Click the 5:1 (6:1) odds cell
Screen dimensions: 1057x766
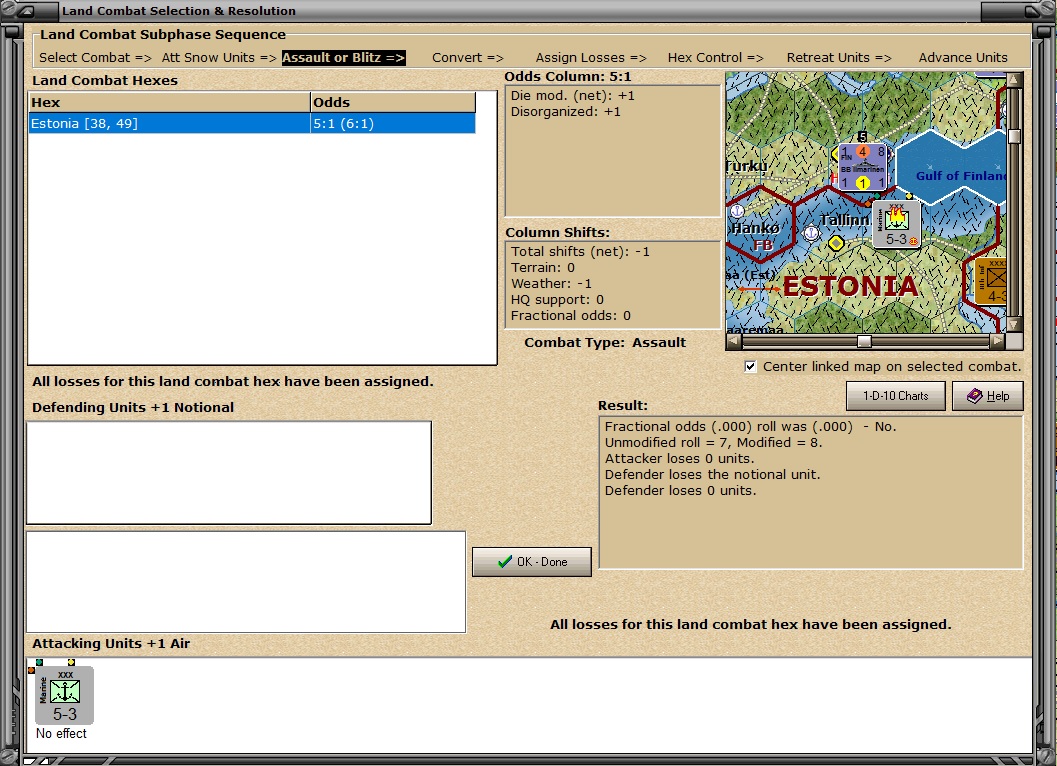point(393,123)
